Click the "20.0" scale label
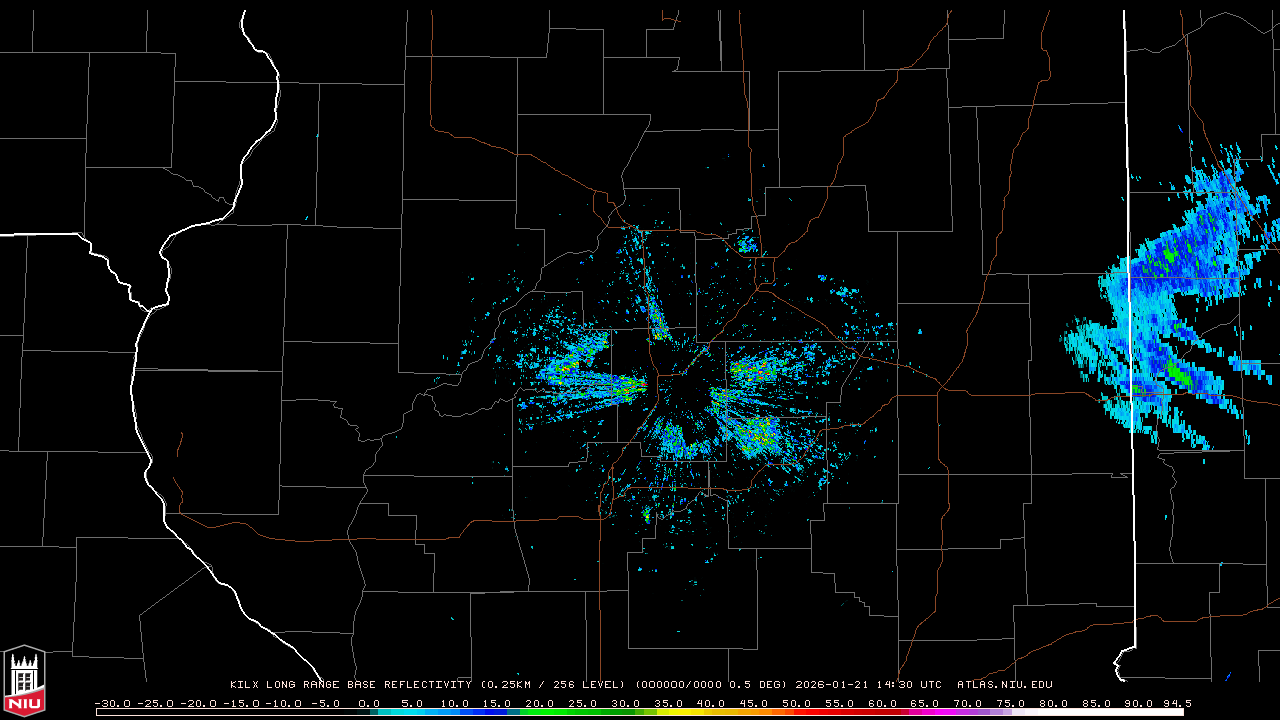 point(540,703)
